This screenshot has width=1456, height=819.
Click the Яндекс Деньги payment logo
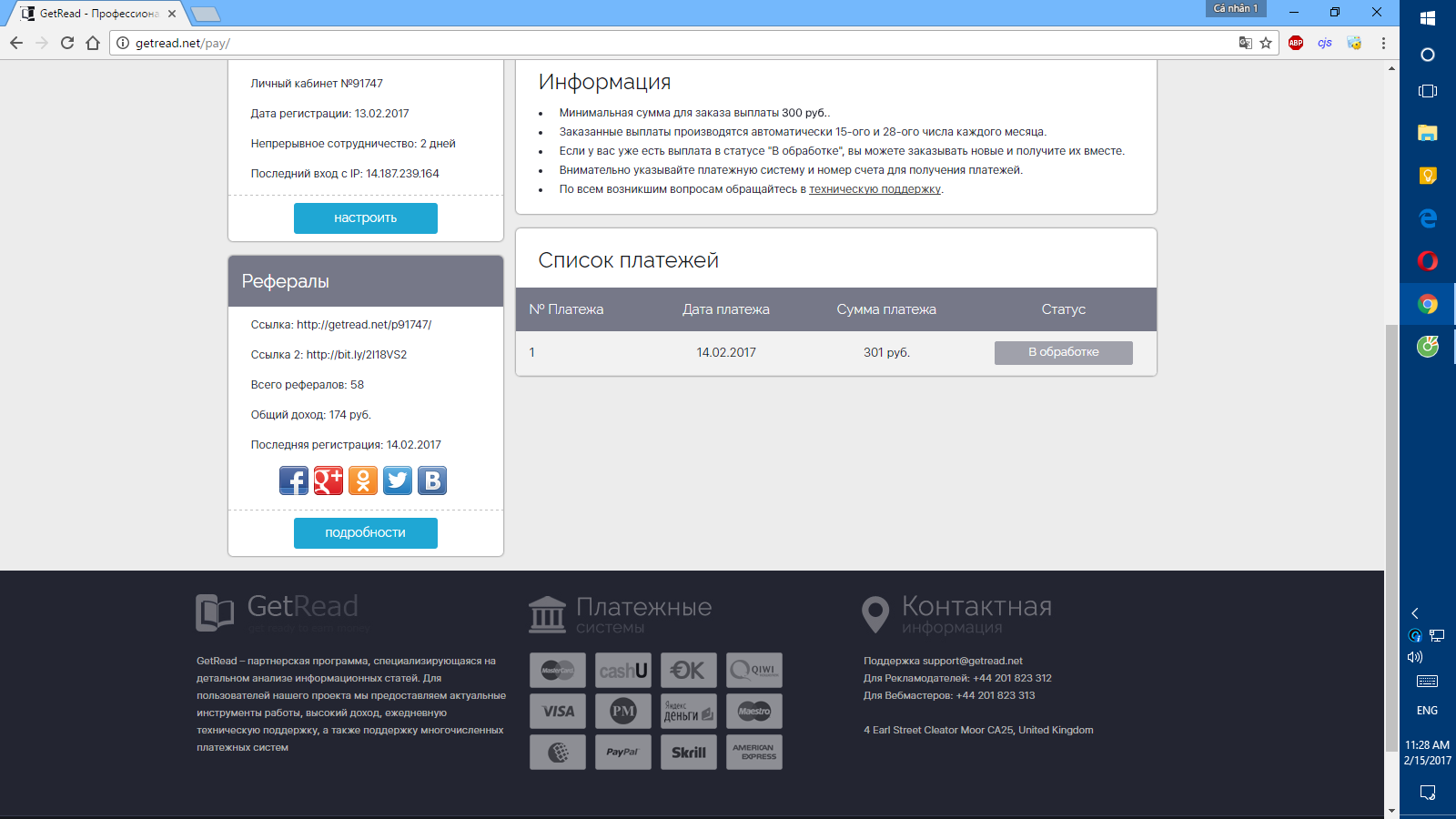click(x=689, y=711)
